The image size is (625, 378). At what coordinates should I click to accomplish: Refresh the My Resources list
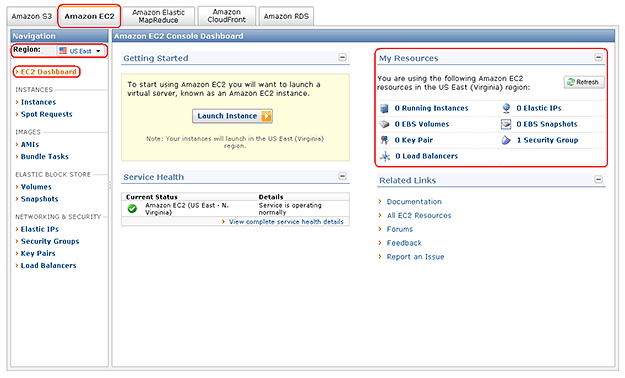(x=584, y=82)
